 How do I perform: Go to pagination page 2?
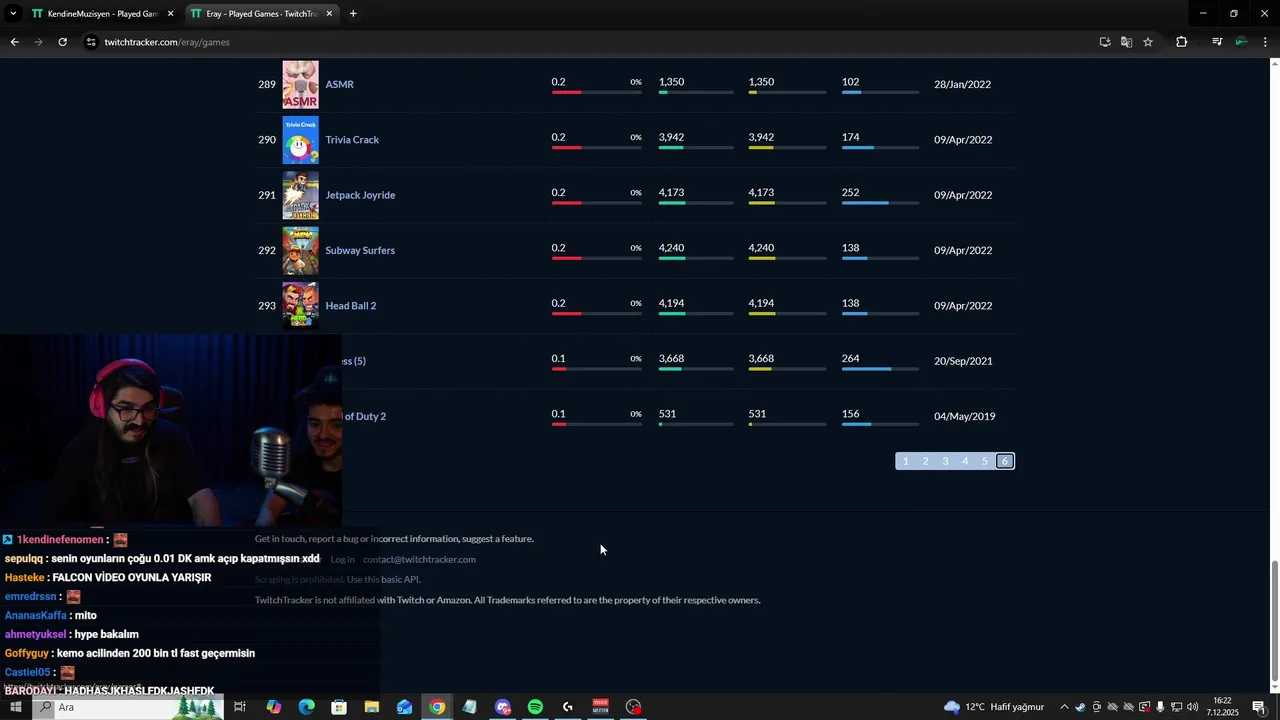click(x=925, y=461)
